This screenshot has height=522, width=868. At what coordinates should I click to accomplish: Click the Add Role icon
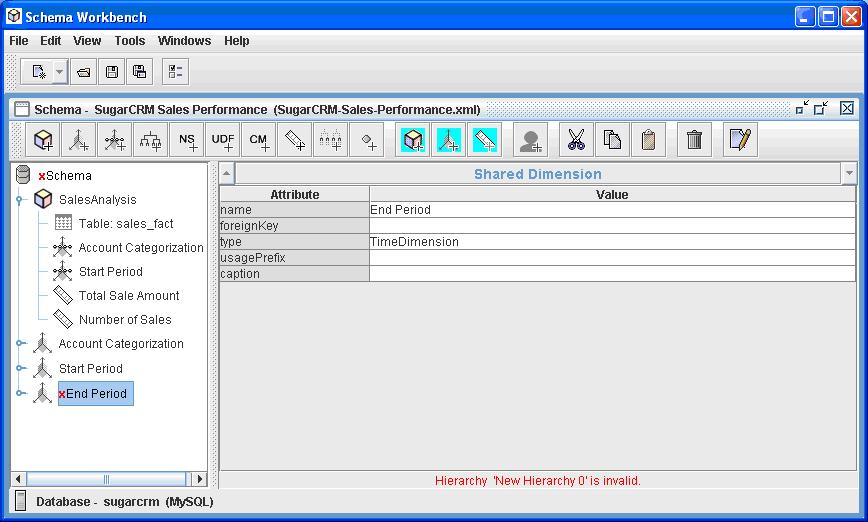530,141
